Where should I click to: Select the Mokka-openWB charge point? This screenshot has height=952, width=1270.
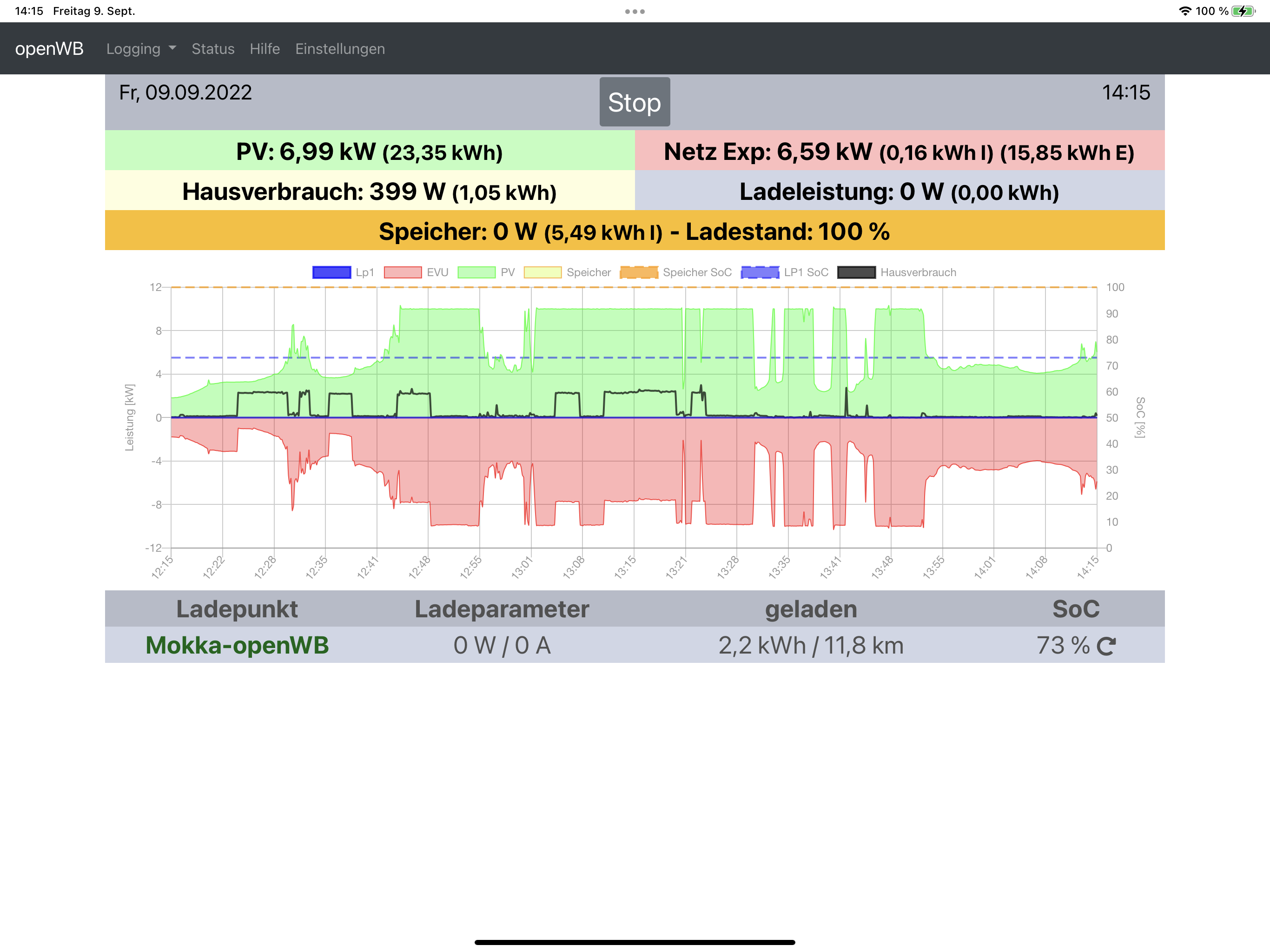pos(237,645)
